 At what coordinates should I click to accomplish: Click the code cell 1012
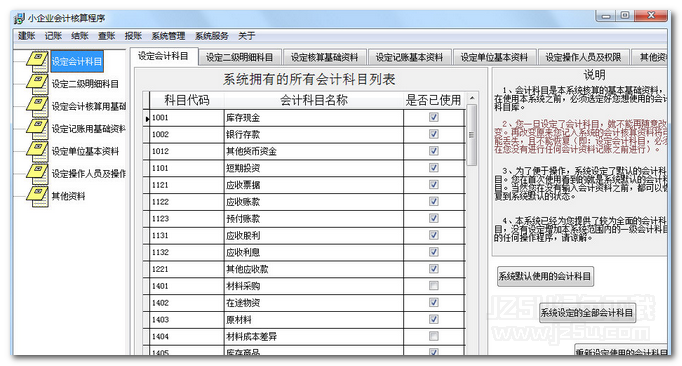(x=187, y=151)
